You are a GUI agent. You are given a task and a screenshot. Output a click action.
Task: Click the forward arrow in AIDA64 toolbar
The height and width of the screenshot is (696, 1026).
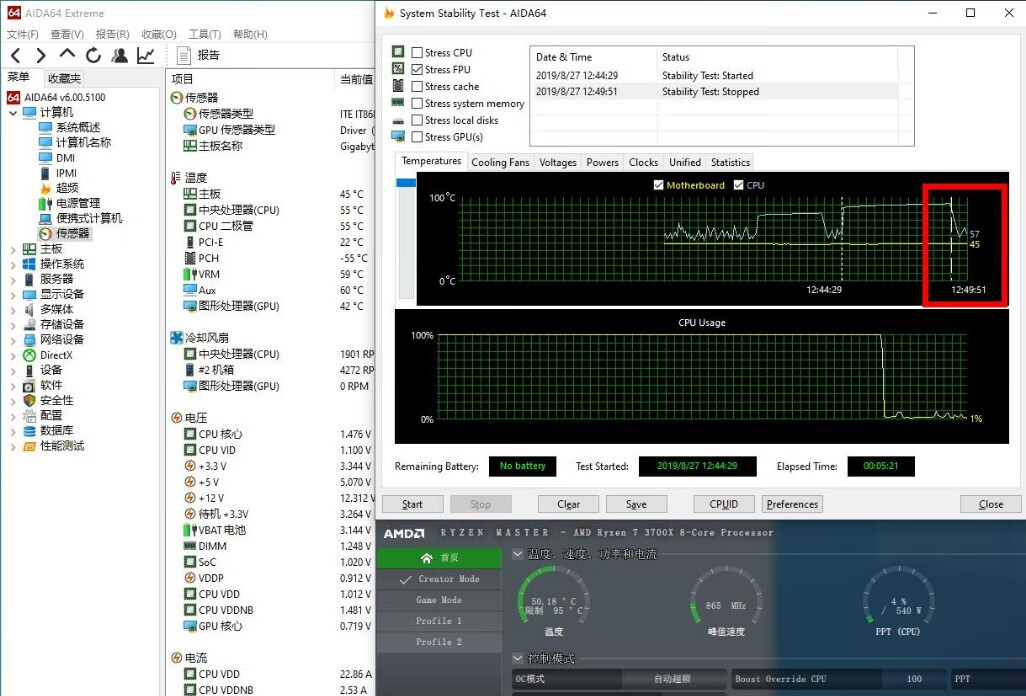41,56
